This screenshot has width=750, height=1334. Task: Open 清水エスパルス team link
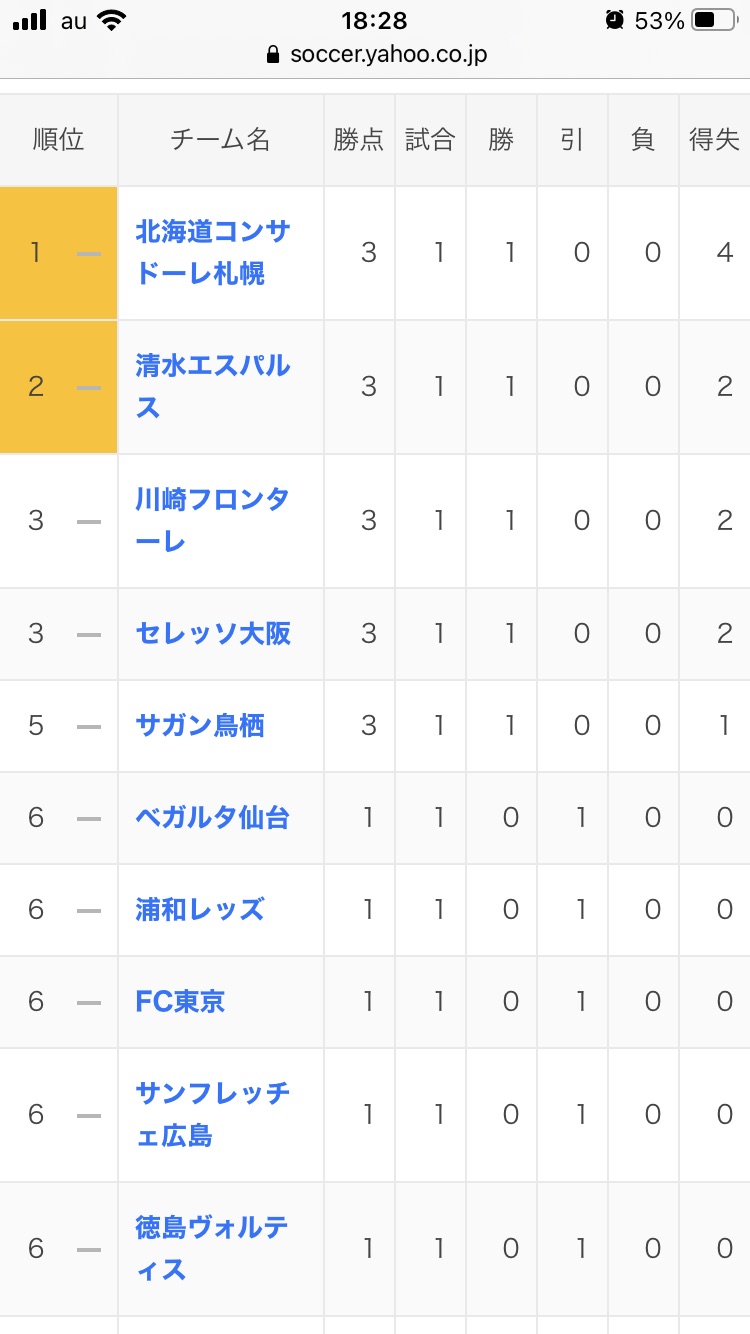tap(213, 386)
